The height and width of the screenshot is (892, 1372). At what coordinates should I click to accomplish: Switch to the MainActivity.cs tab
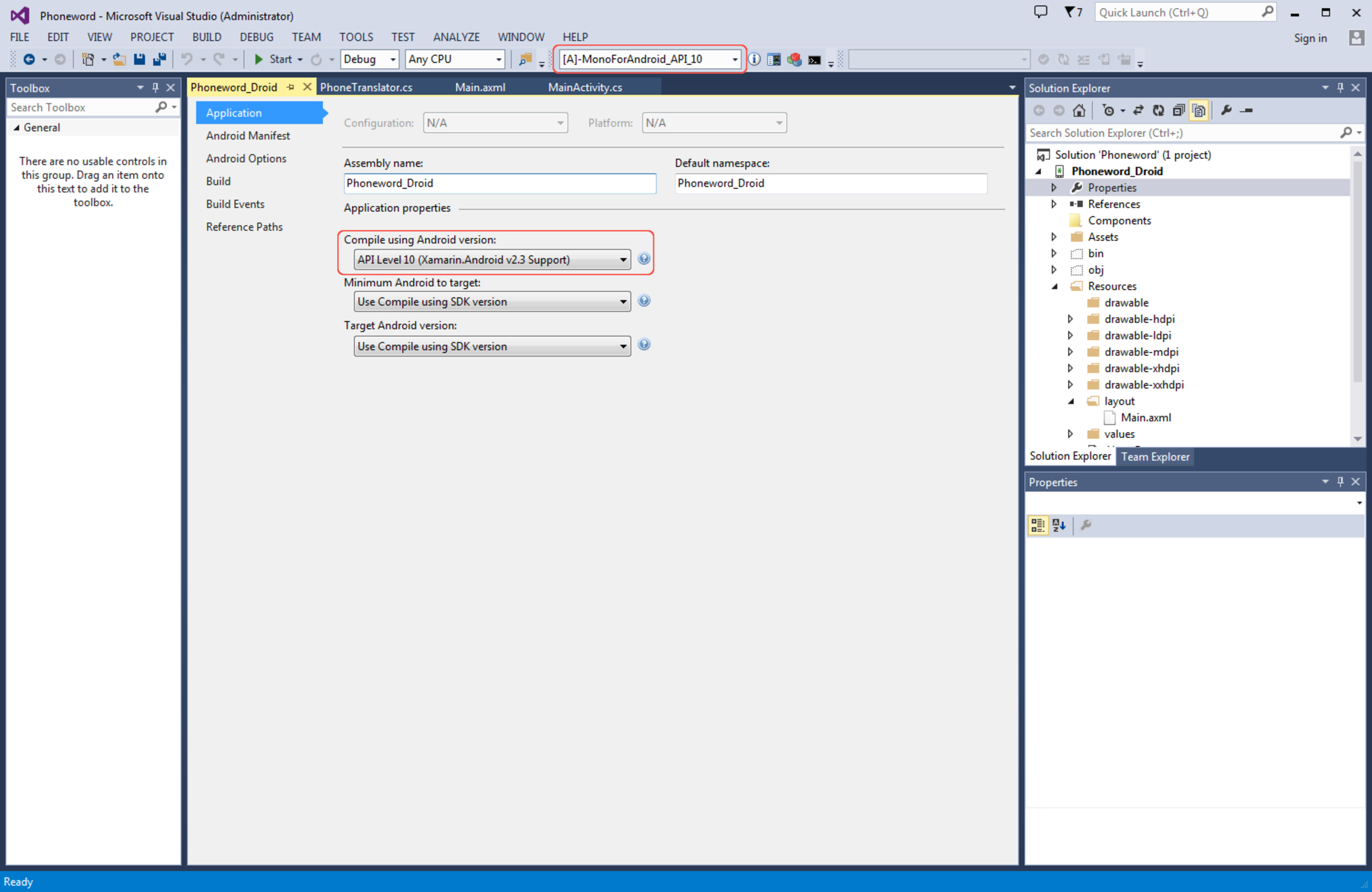click(x=585, y=88)
